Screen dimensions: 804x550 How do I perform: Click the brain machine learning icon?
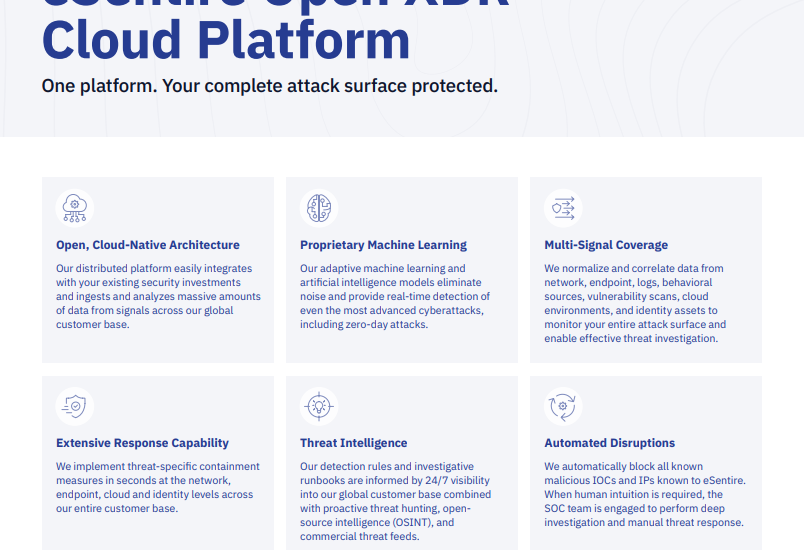[x=319, y=208]
